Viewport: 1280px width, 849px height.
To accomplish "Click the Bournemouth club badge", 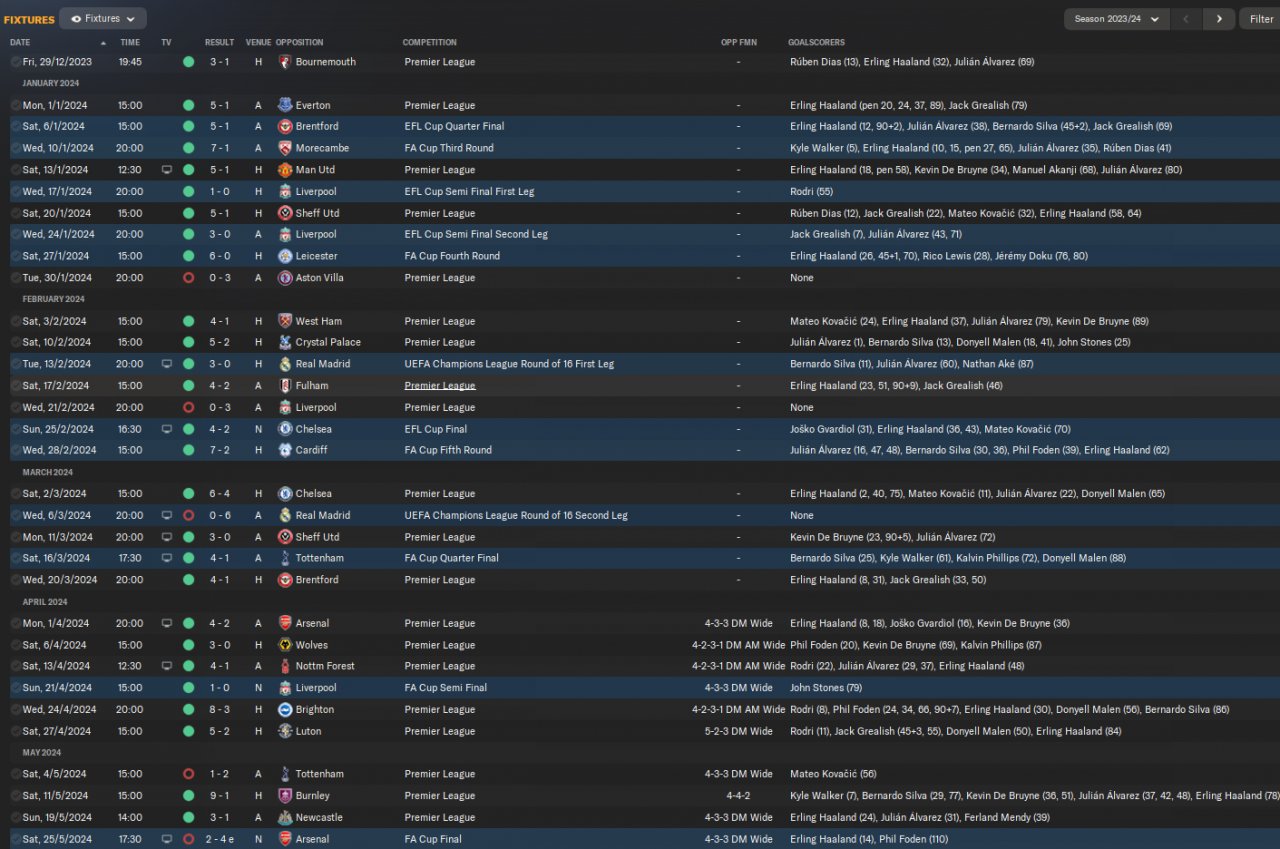I will coord(285,62).
